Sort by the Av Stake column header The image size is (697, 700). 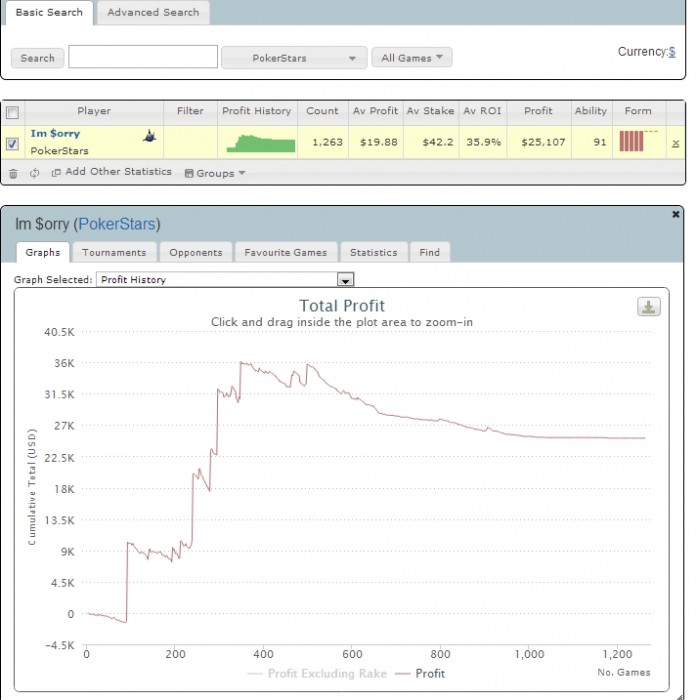pyautogui.click(x=430, y=111)
